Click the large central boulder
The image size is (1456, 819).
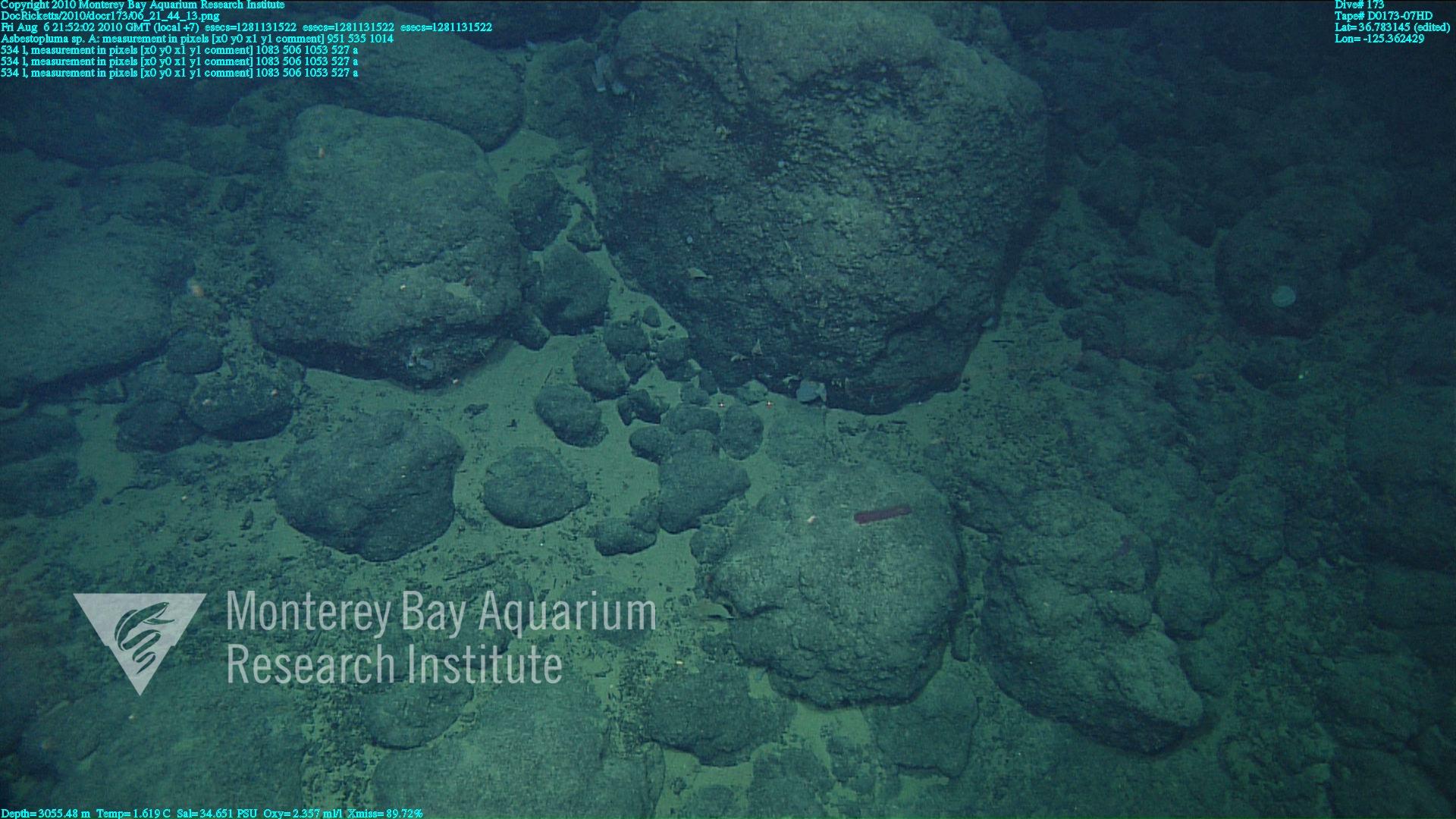pyautogui.click(x=819, y=205)
